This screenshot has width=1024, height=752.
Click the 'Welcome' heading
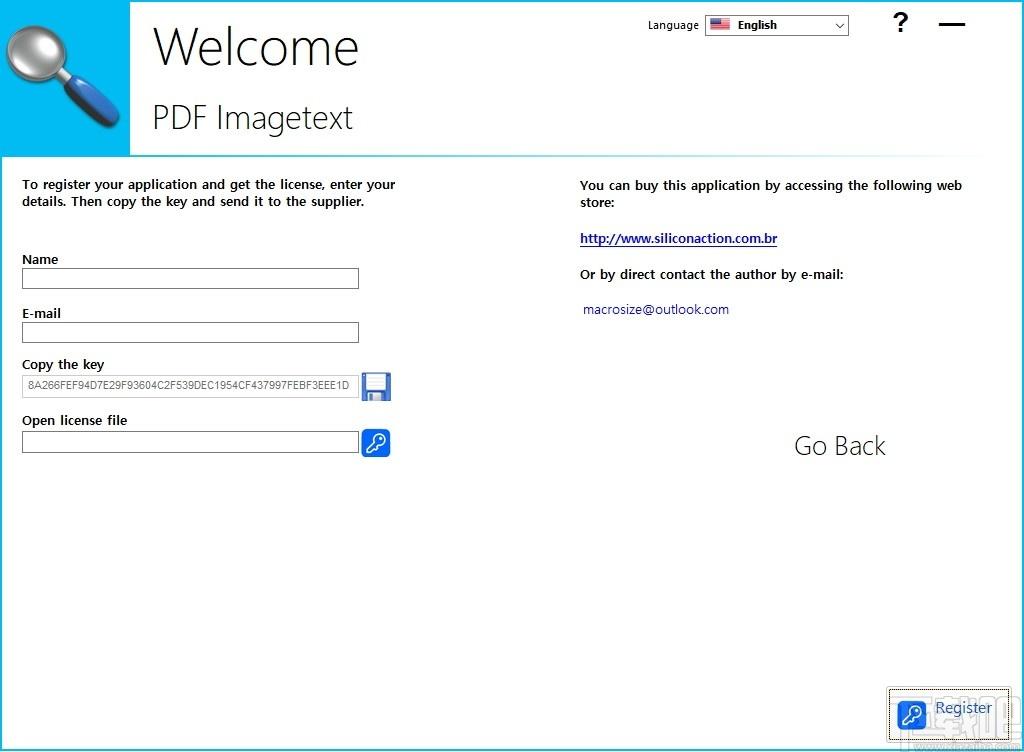[256, 47]
